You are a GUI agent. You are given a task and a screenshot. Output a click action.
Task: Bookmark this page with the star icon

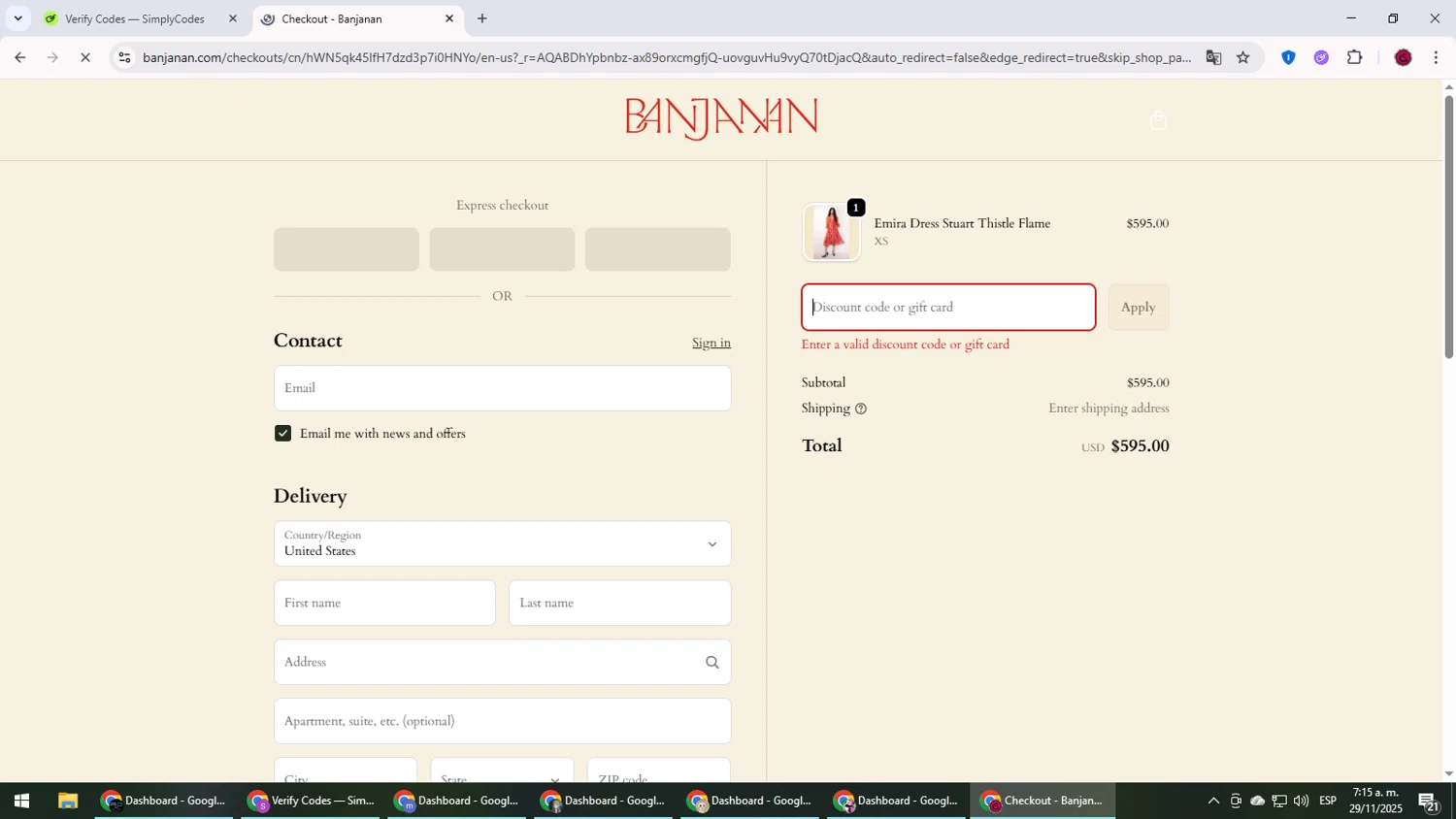tap(1242, 57)
